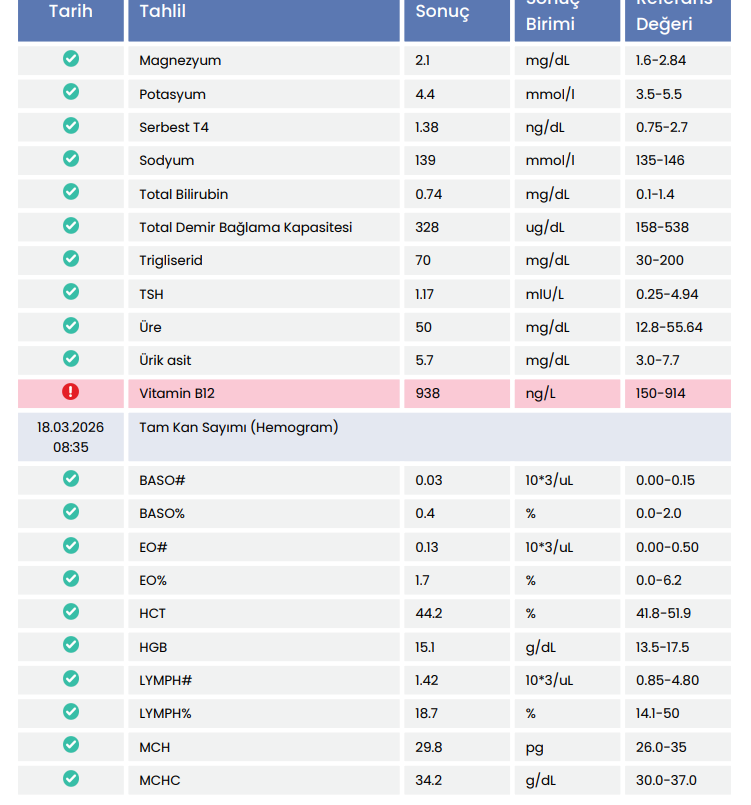Click the green status icon for TSH
Viewport: 751px width, 805px height.
point(71,292)
